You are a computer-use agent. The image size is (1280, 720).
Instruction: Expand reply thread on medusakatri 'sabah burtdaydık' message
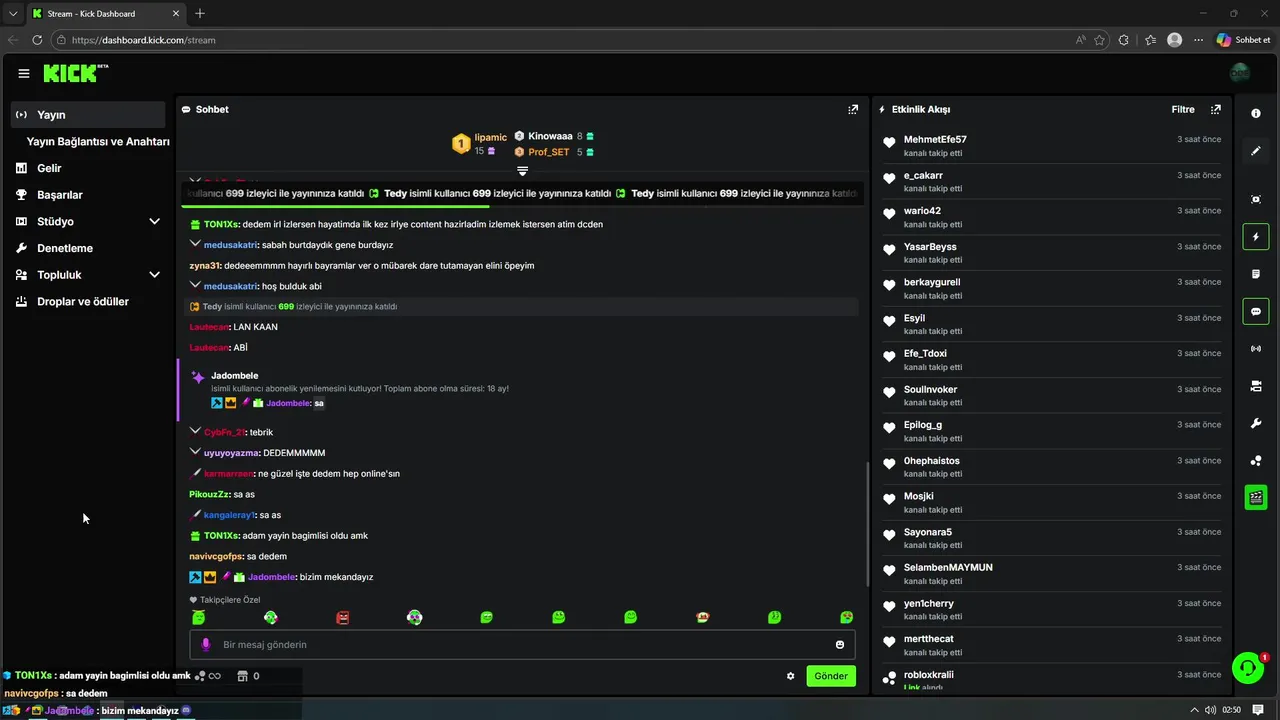196,244
